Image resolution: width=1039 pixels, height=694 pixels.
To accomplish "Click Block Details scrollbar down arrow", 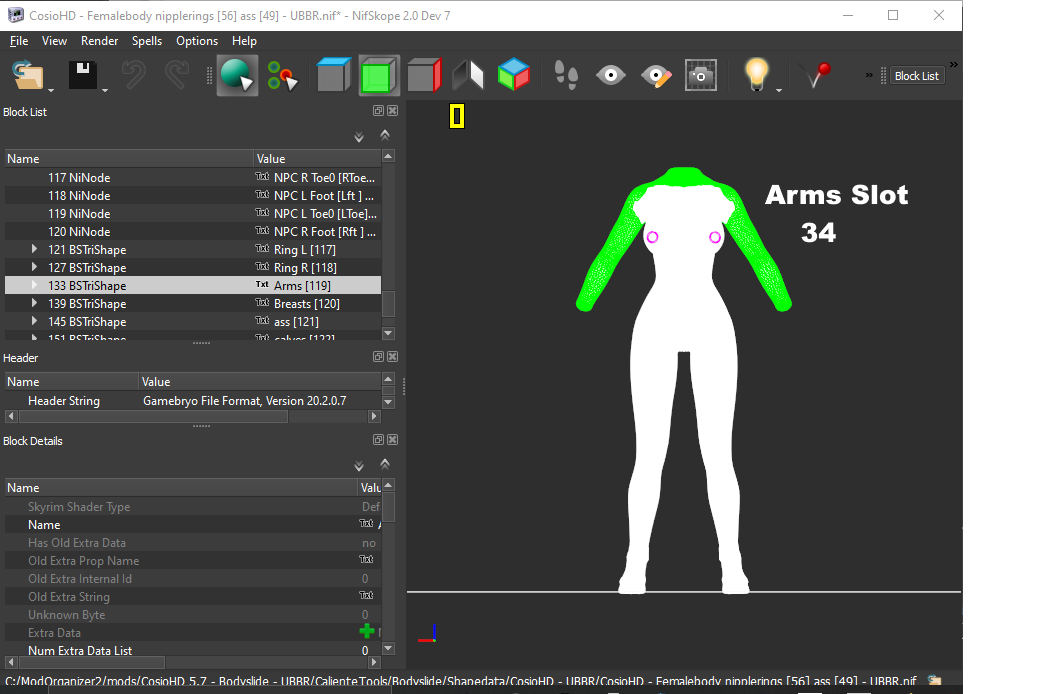I will click(x=388, y=649).
